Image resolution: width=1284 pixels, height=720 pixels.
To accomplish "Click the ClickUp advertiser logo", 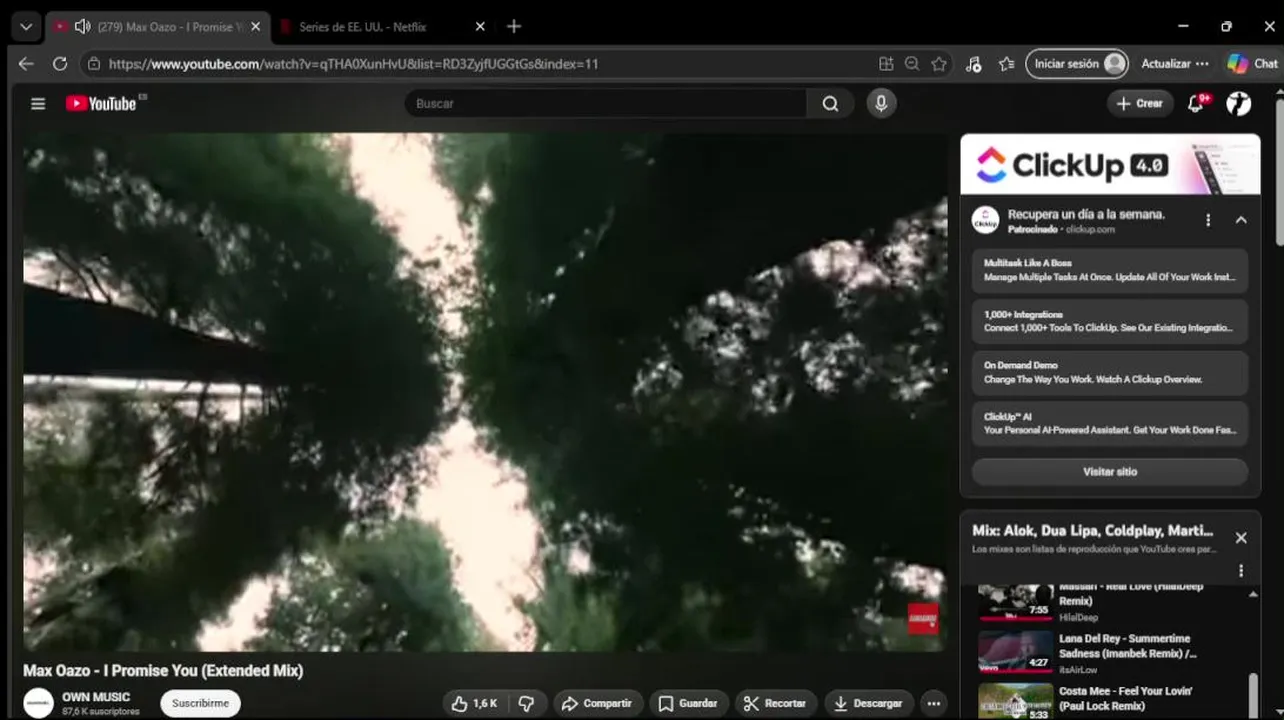I will coord(986,221).
